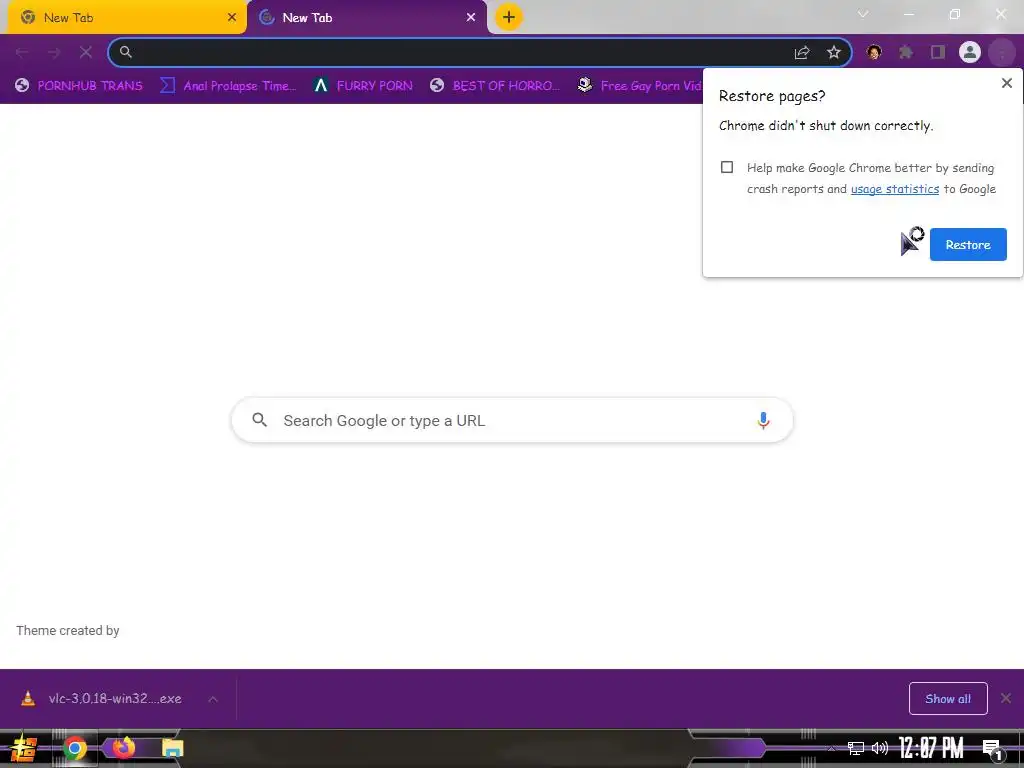Dismiss the Restore pages popup

(1006, 83)
